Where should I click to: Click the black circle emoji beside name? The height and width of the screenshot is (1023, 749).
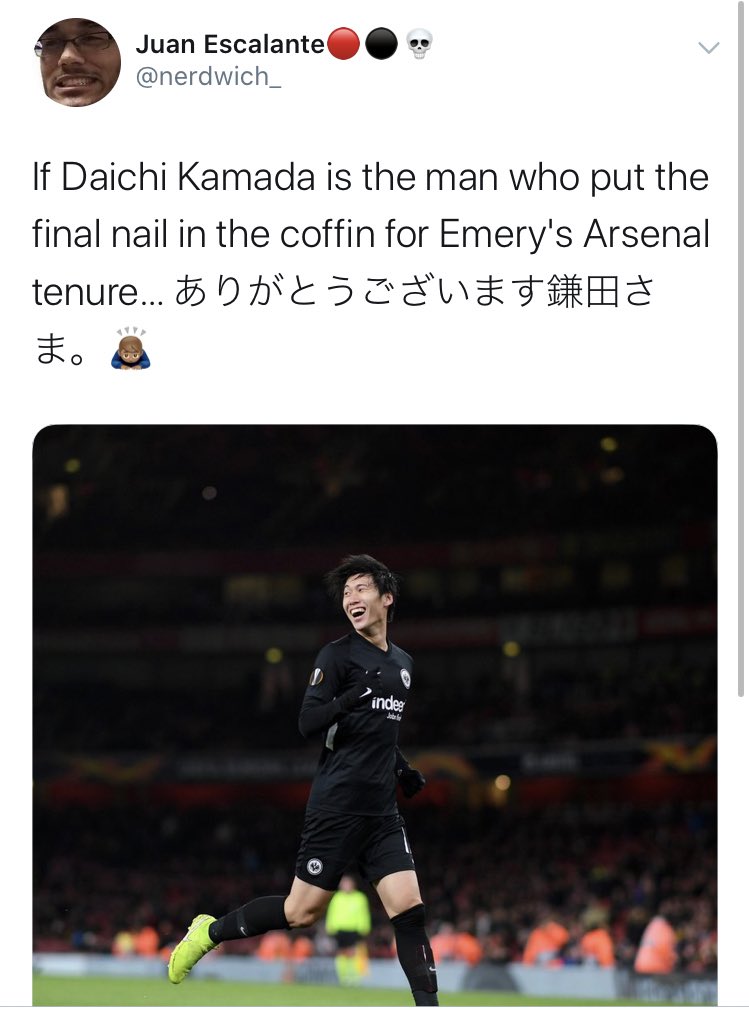[x=381, y=44]
